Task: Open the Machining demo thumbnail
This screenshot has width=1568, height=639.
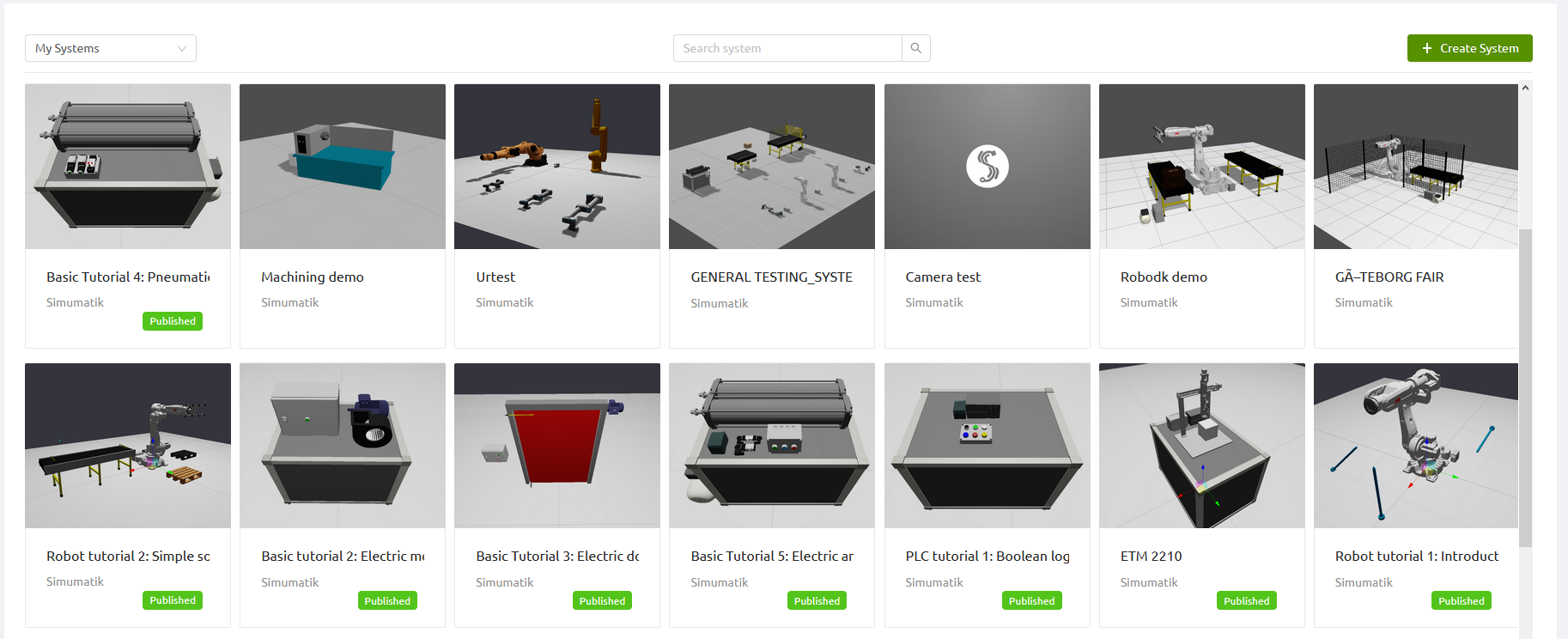Action: point(342,167)
